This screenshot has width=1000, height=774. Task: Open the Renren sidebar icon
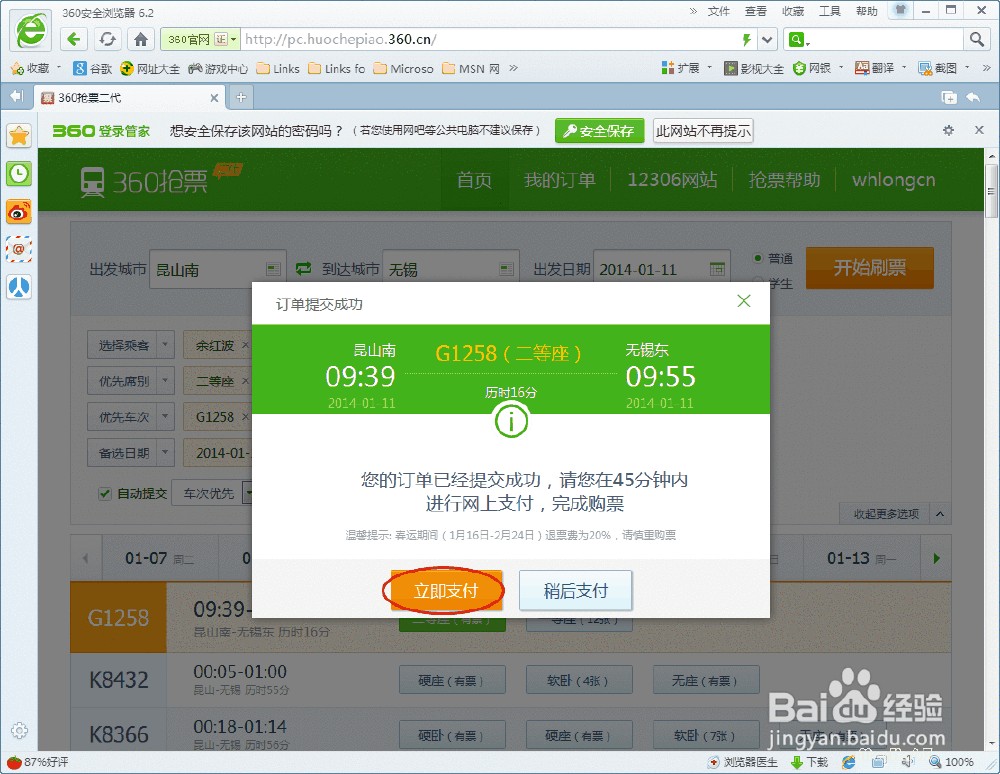click(x=18, y=287)
